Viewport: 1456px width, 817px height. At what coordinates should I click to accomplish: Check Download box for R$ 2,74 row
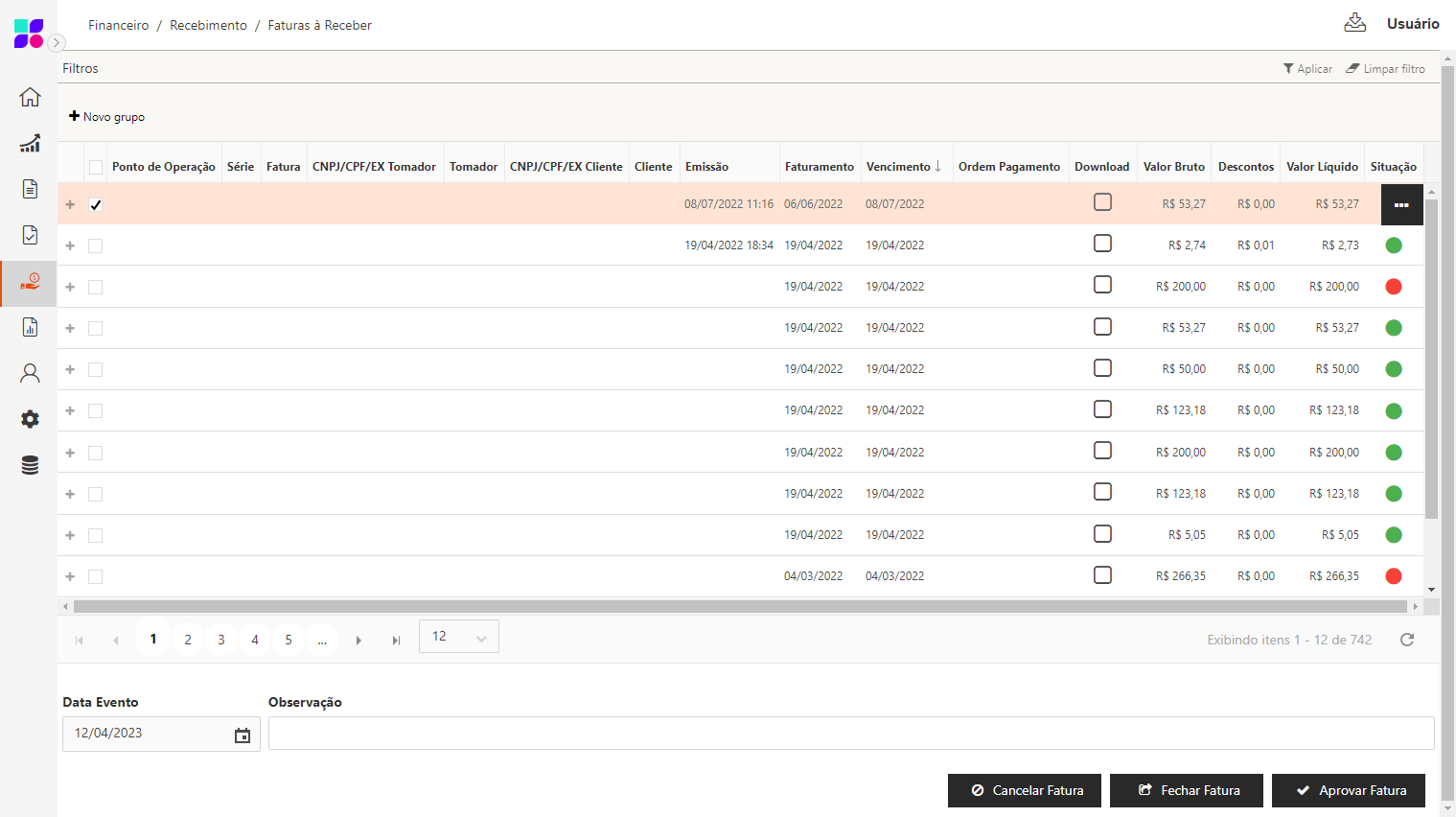(x=1102, y=244)
